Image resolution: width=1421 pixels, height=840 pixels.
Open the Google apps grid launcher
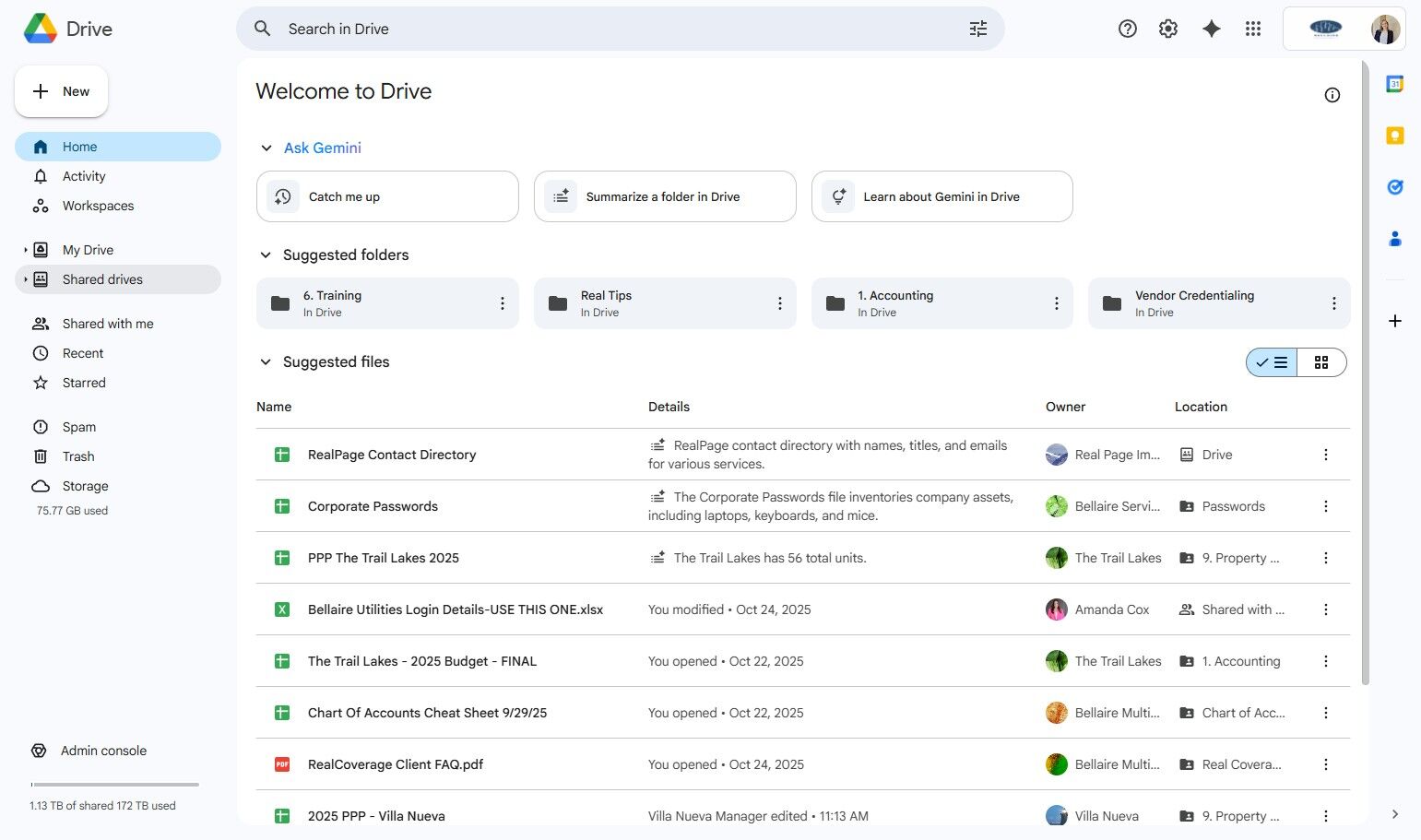point(1252,29)
